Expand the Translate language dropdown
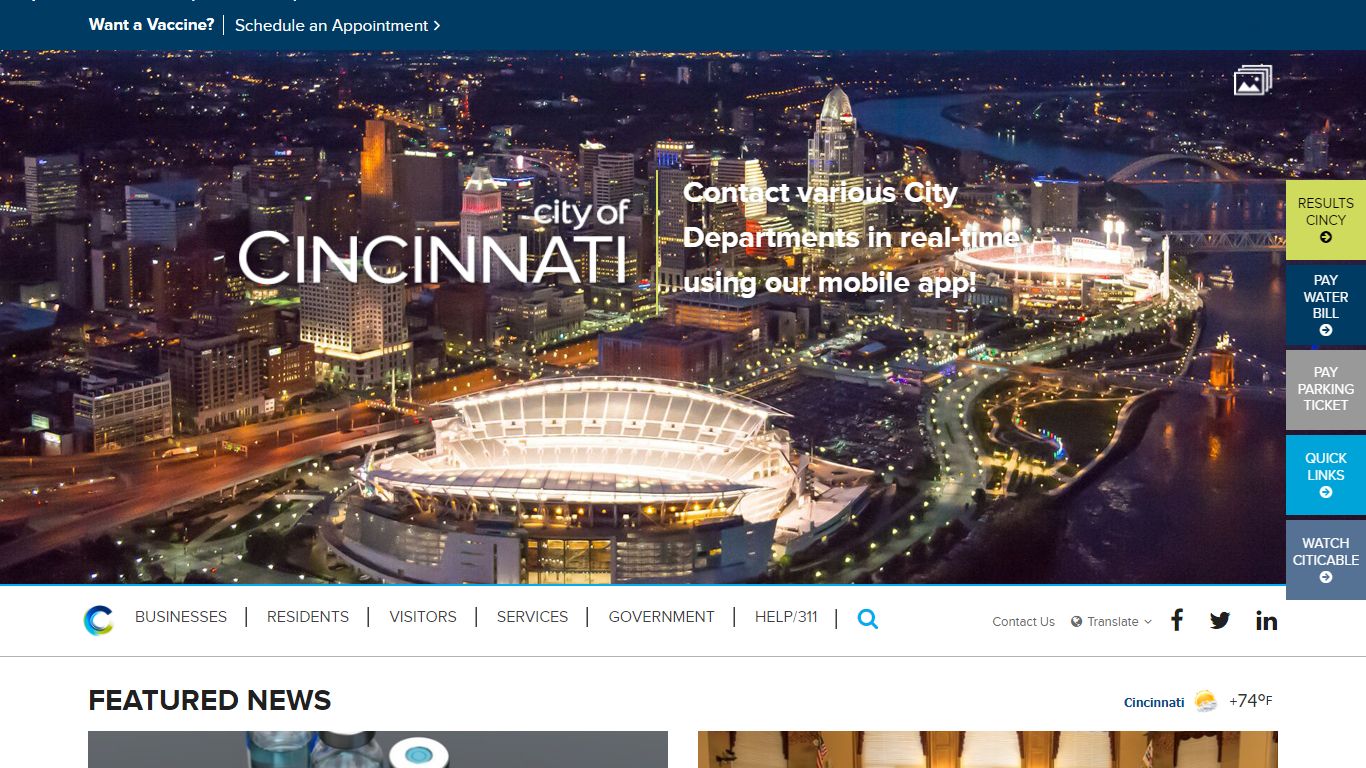Viewport: 1366px width, 768px height. 1112,621
